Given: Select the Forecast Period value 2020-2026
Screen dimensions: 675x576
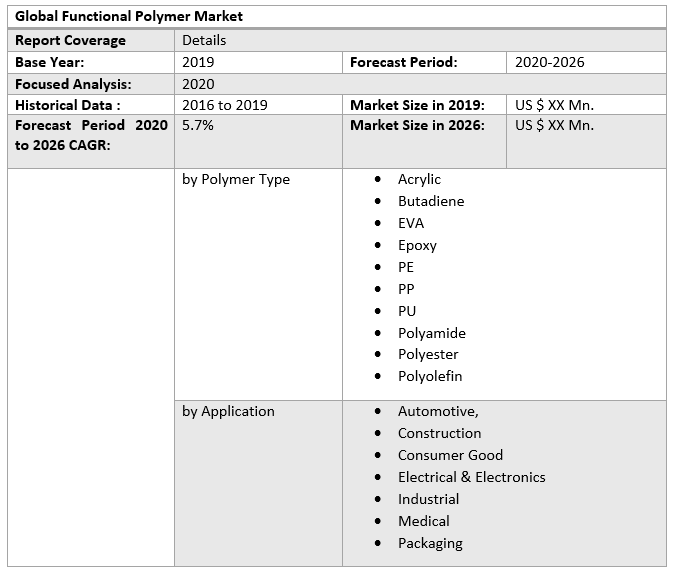Looking at the screenshot, I should pyautogui.click(x=550, y=62).
